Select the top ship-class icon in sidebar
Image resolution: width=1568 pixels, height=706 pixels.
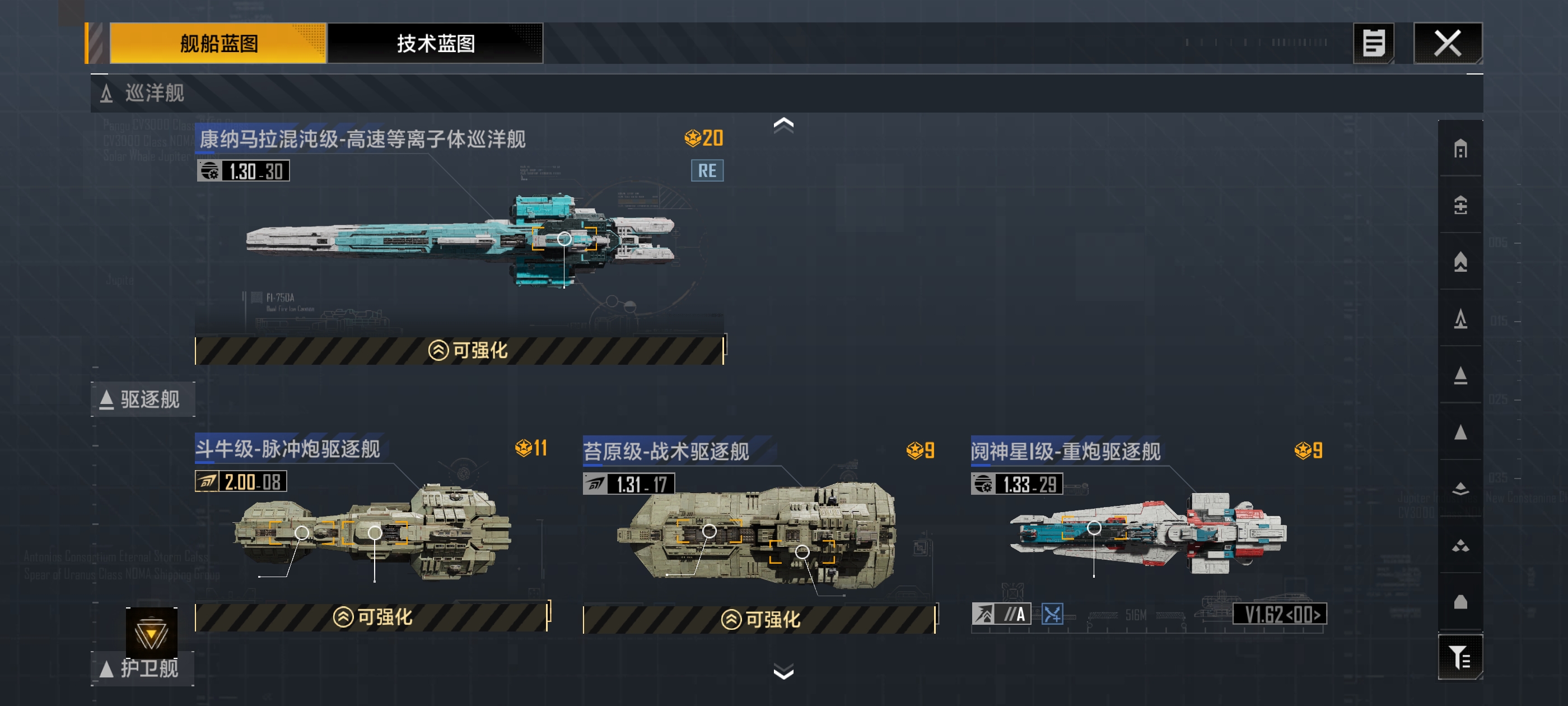click(1460, 148)
